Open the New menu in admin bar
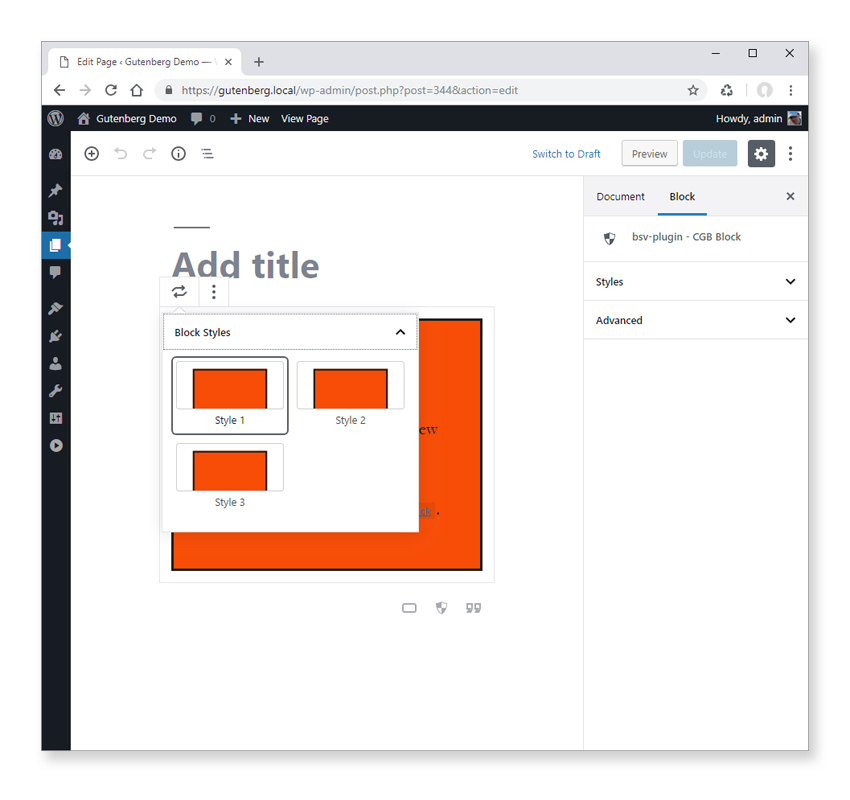This screenshot has height=800, width=850. pyautogui.click(x=250, y=118)
